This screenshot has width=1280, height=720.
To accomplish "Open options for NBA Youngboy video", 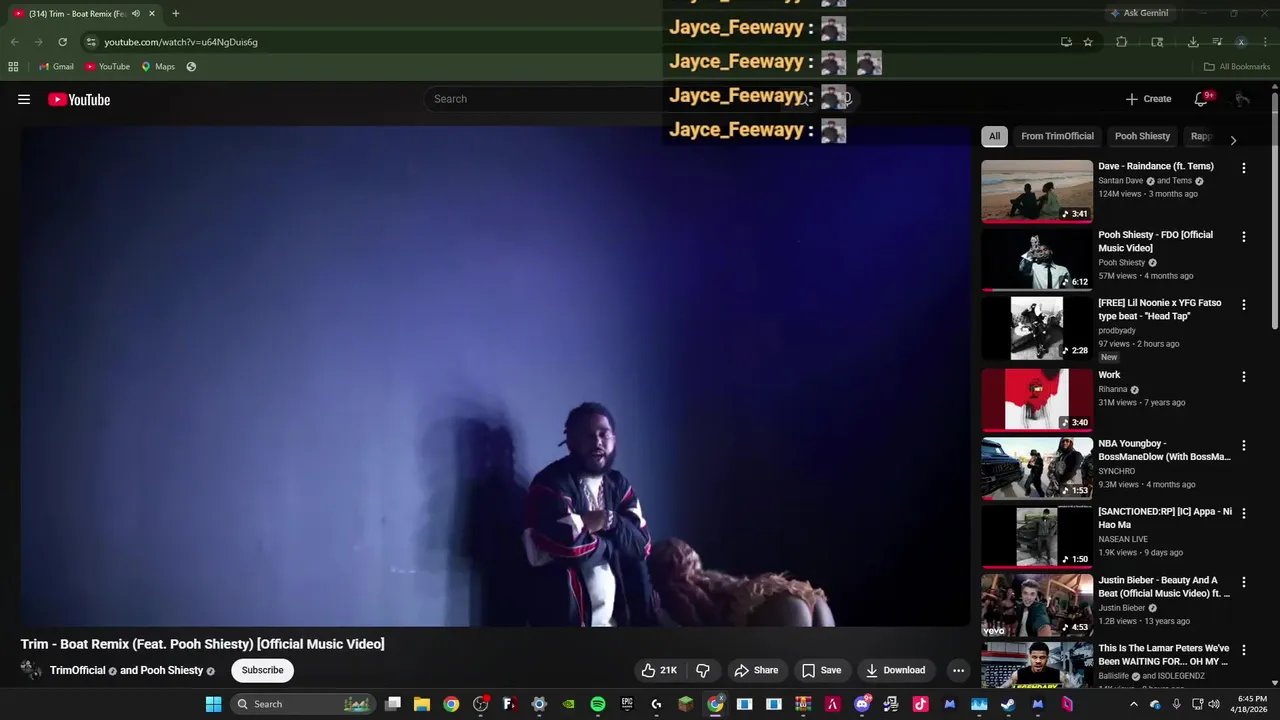I will (1244, 445).
